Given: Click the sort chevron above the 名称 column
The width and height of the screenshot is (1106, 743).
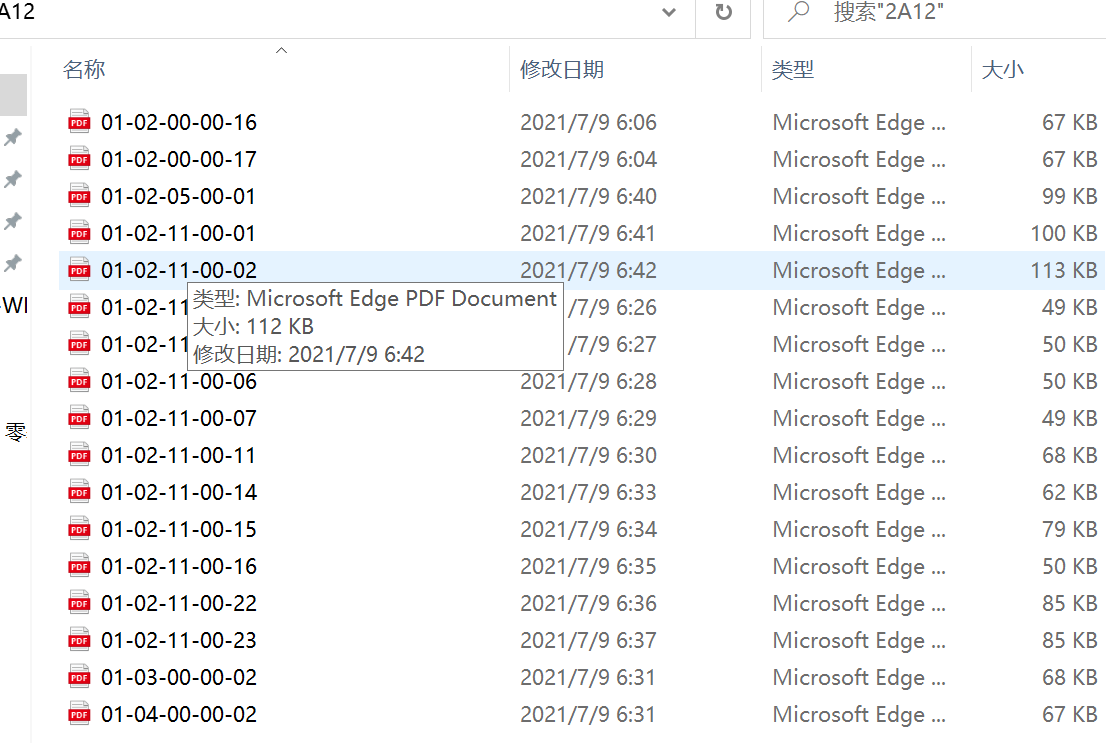Looking at the screenshot, I should pyautogui.click(x=281, y=48).
